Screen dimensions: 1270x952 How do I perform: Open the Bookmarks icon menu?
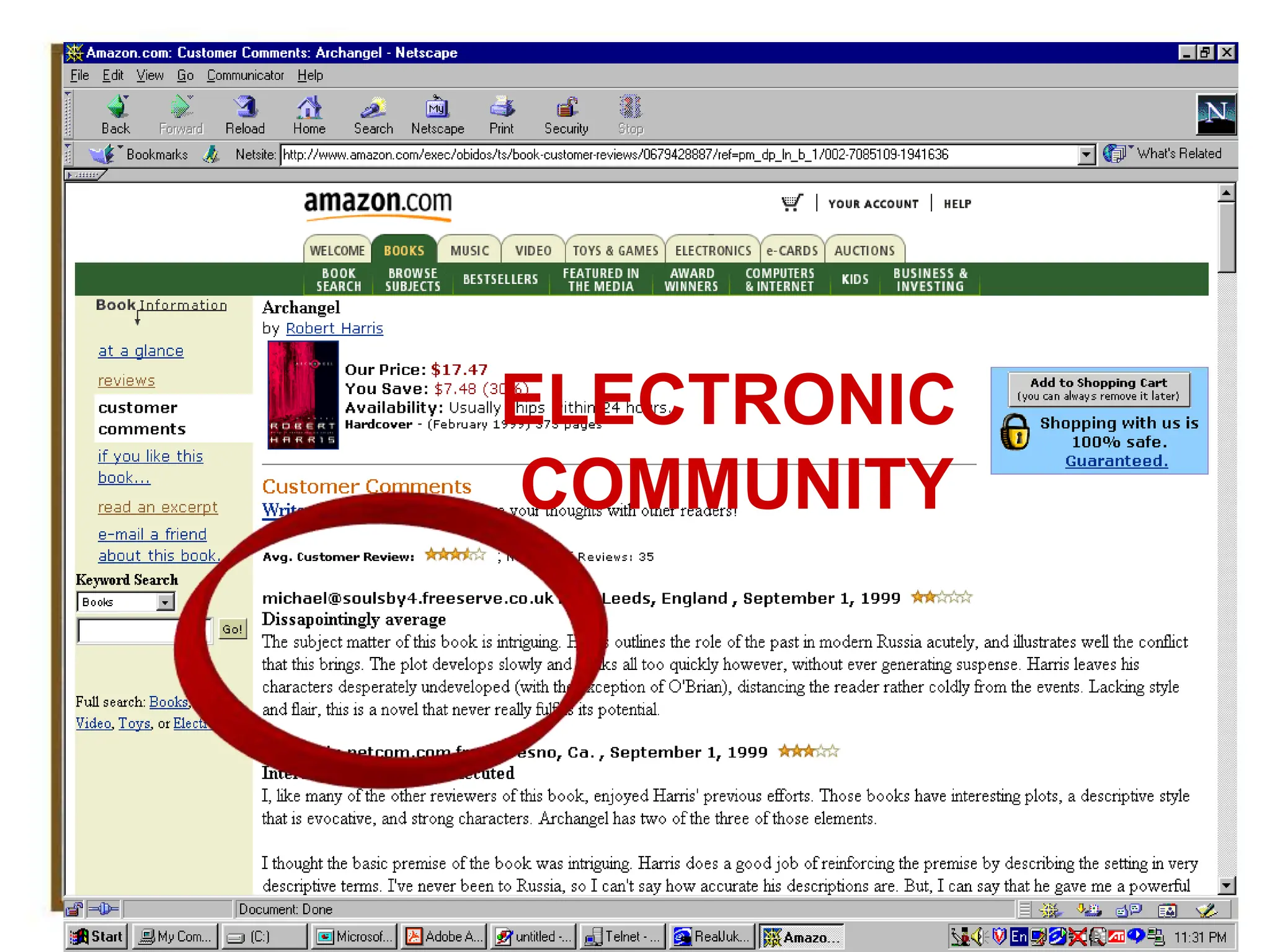[102, 154]
